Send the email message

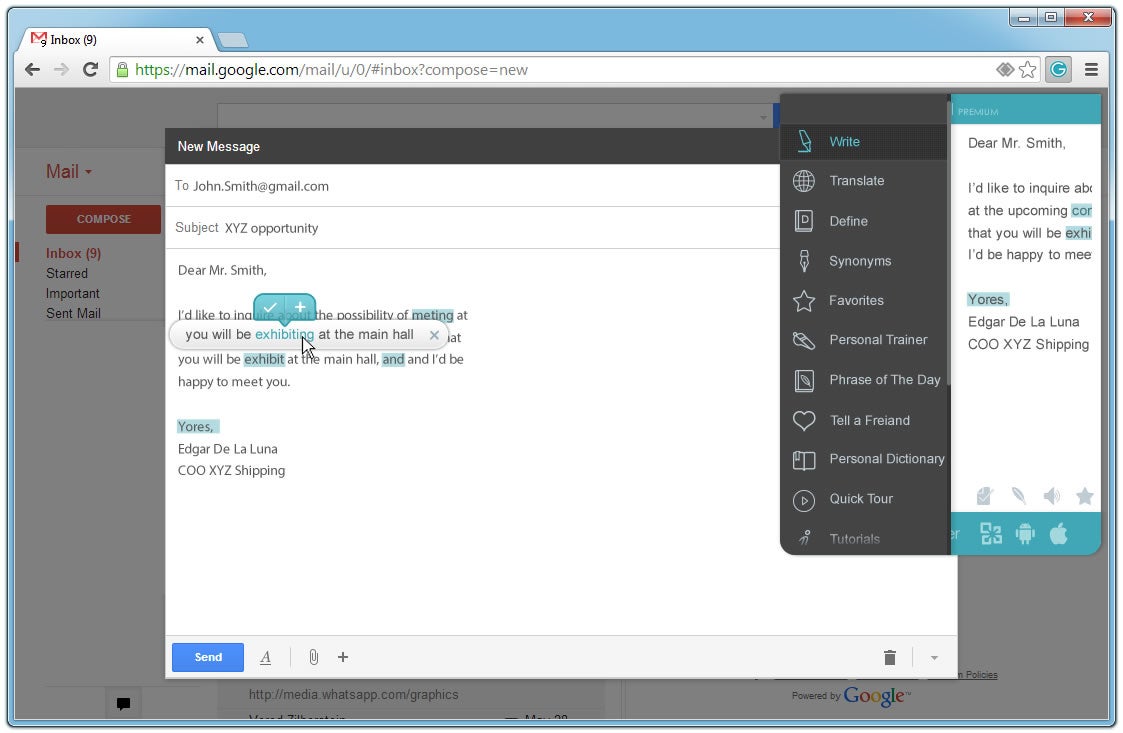click(208, 657)
